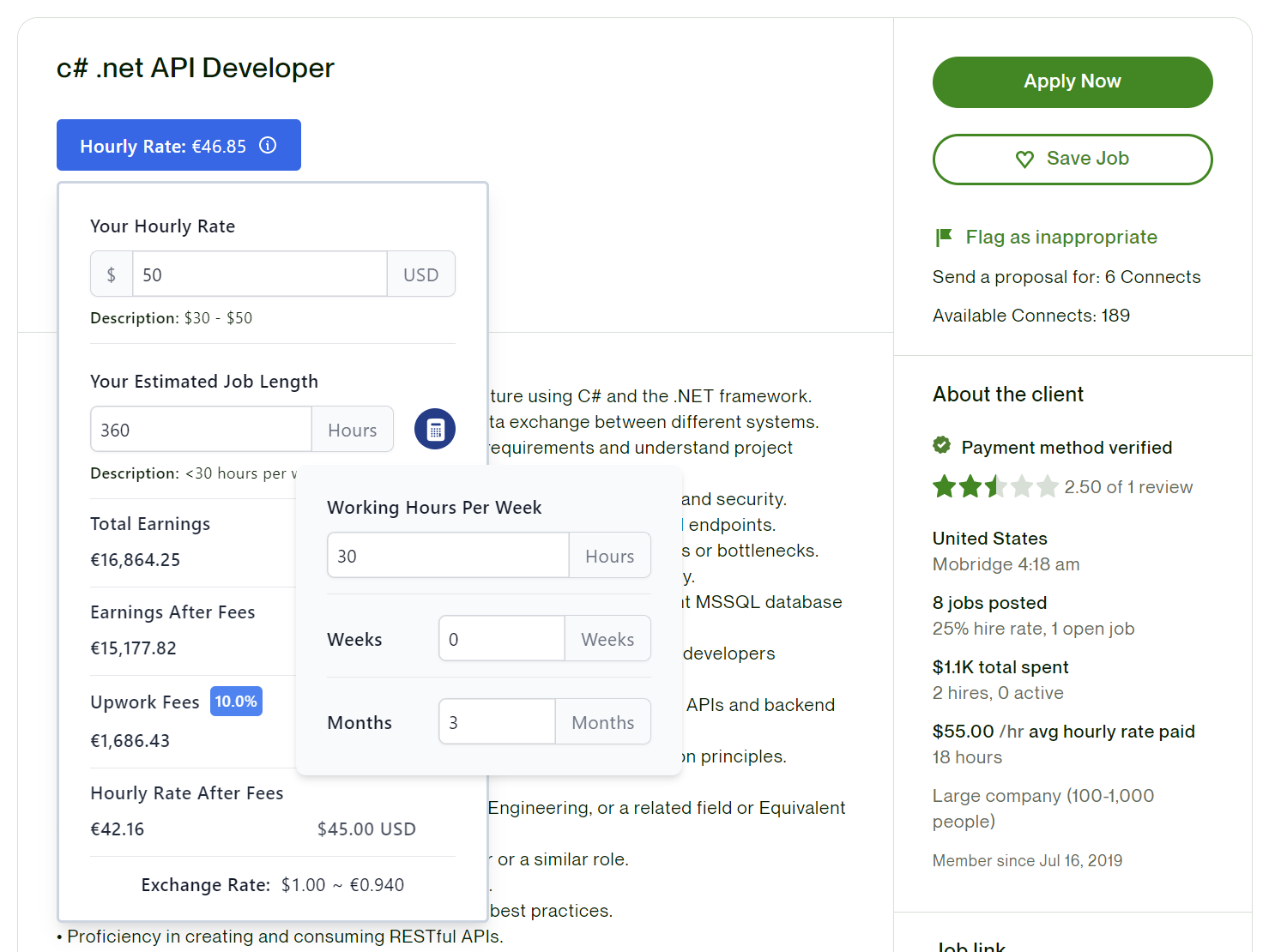The width and height of the screenshot is (1275, 952).
Task: Click '8 jobs posted' text
Action: click(x=990, y=603)
